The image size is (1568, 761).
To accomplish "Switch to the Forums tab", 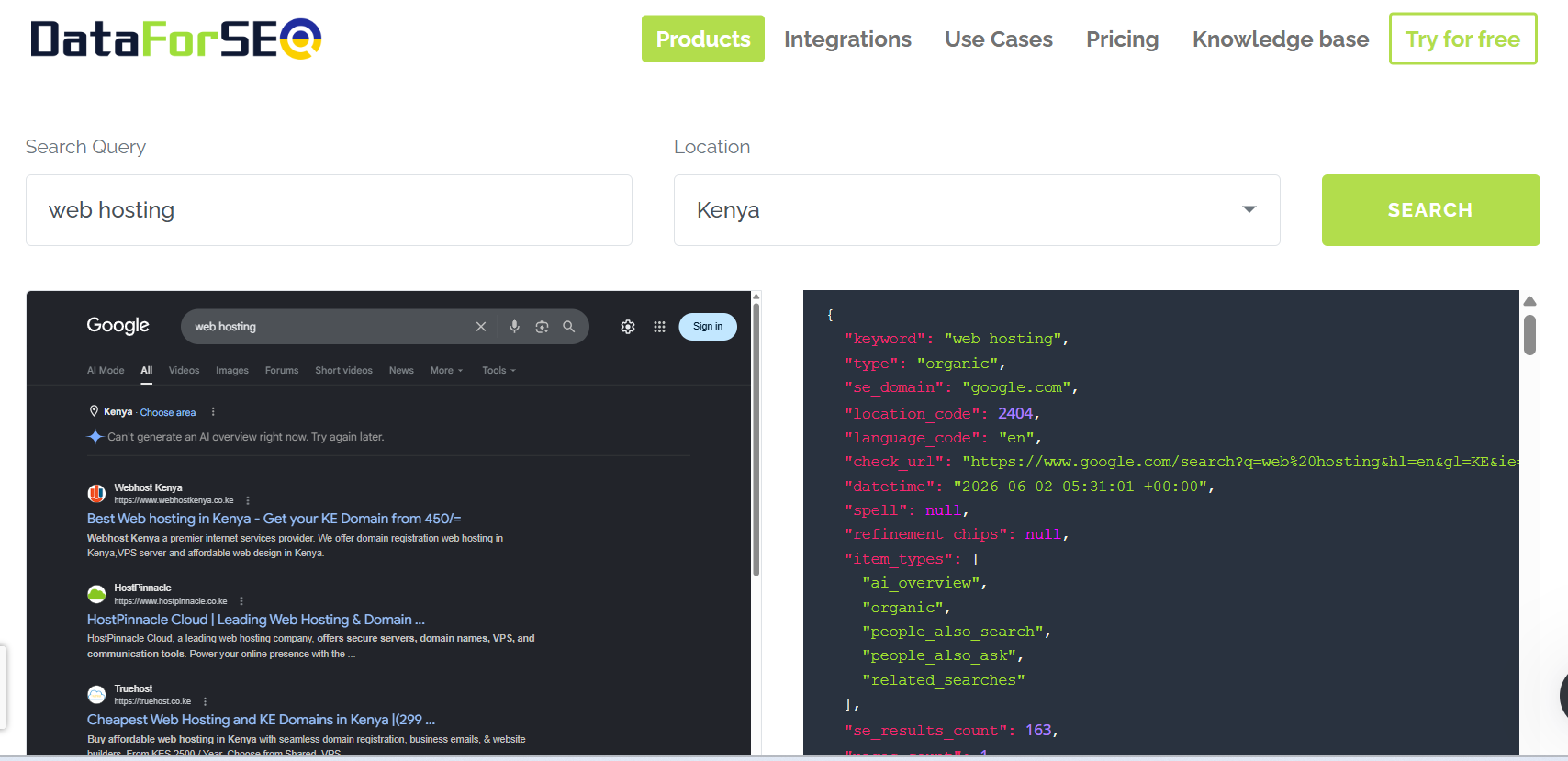I will (x=282, y=371).
